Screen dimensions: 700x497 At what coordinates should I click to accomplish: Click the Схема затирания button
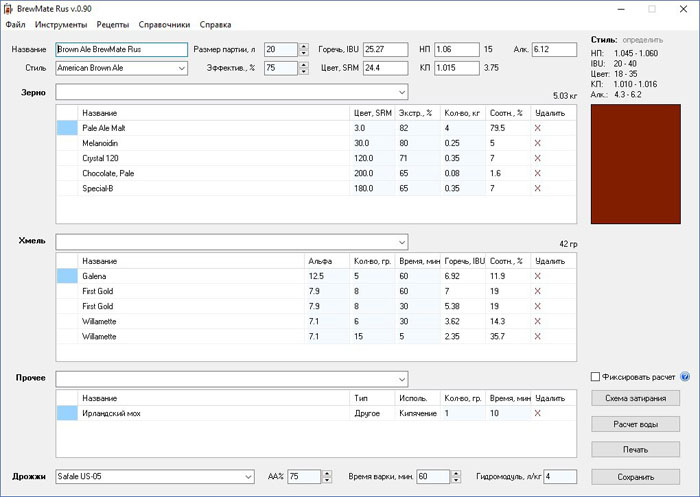(x=636, y=398)
